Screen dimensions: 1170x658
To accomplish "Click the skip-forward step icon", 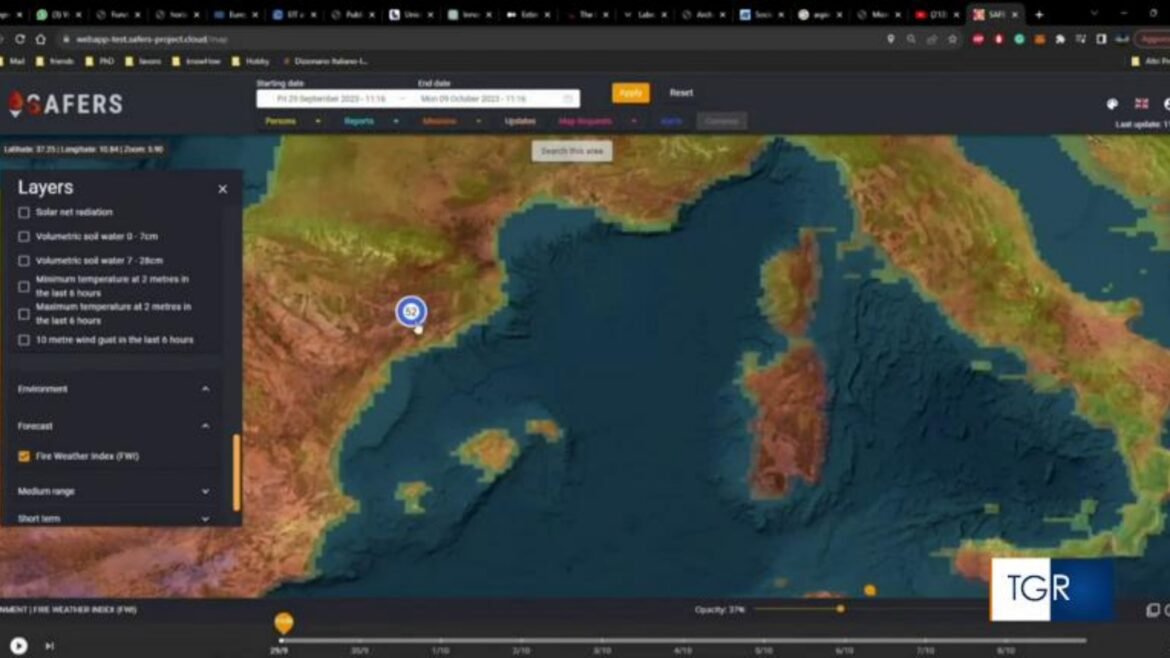I will coord(49,646).
